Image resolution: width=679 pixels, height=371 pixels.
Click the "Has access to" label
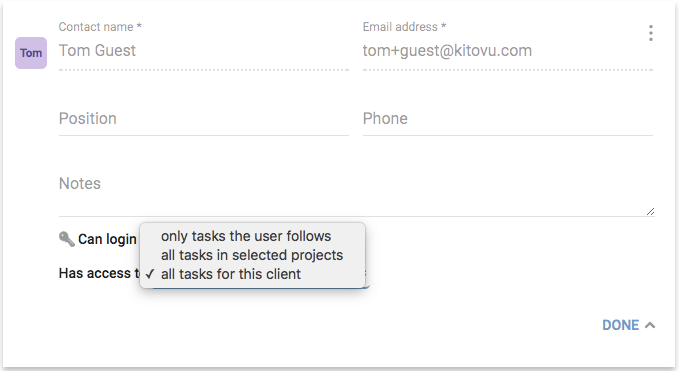pos(99,274)
